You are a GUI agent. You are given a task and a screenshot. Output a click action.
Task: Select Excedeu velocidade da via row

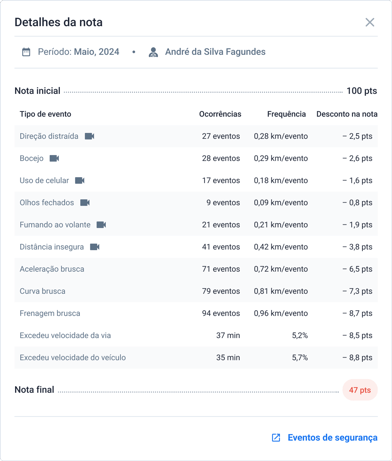(x=196, y=335)
